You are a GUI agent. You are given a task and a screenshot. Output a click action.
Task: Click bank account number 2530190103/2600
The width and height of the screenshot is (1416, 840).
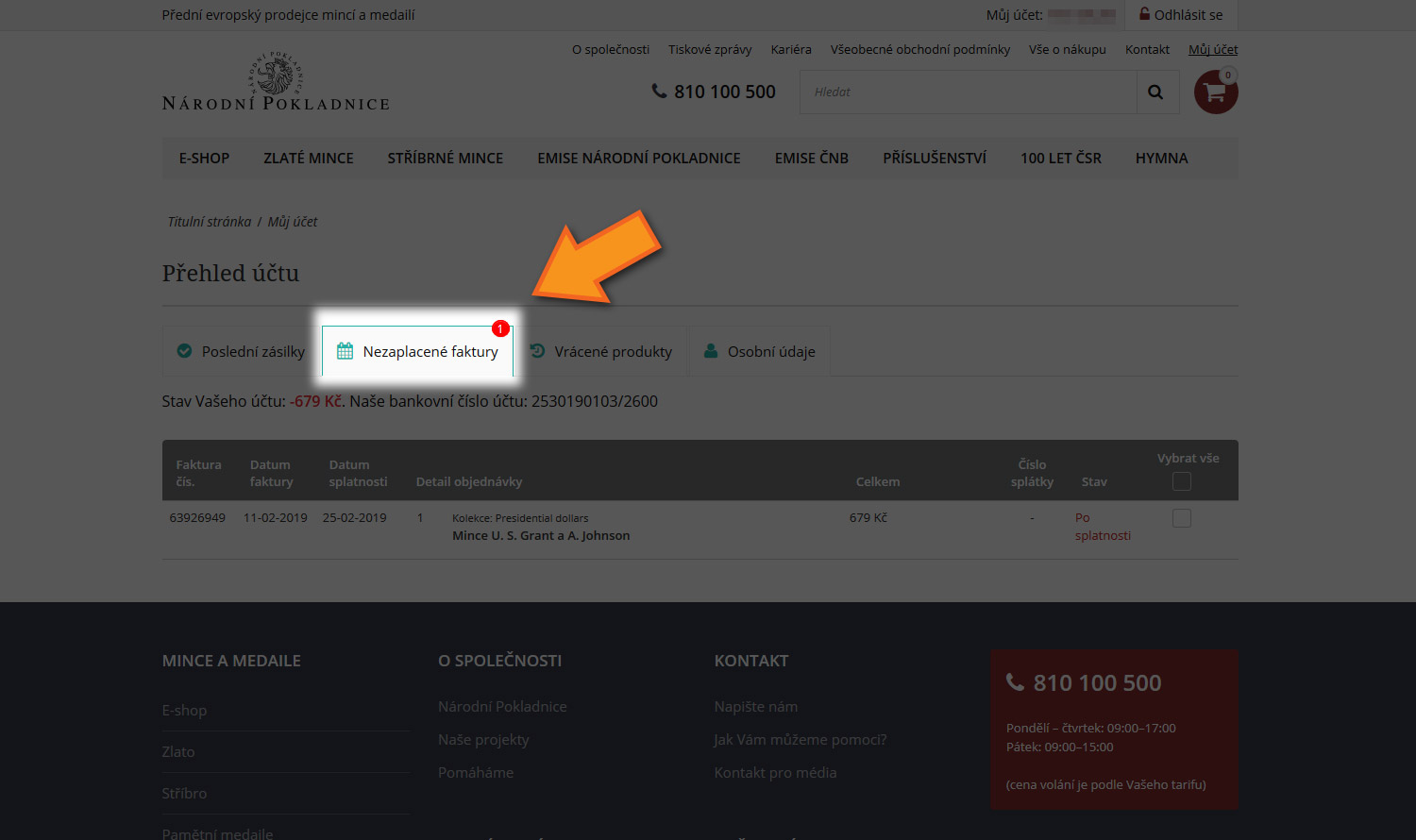[595, 401]
